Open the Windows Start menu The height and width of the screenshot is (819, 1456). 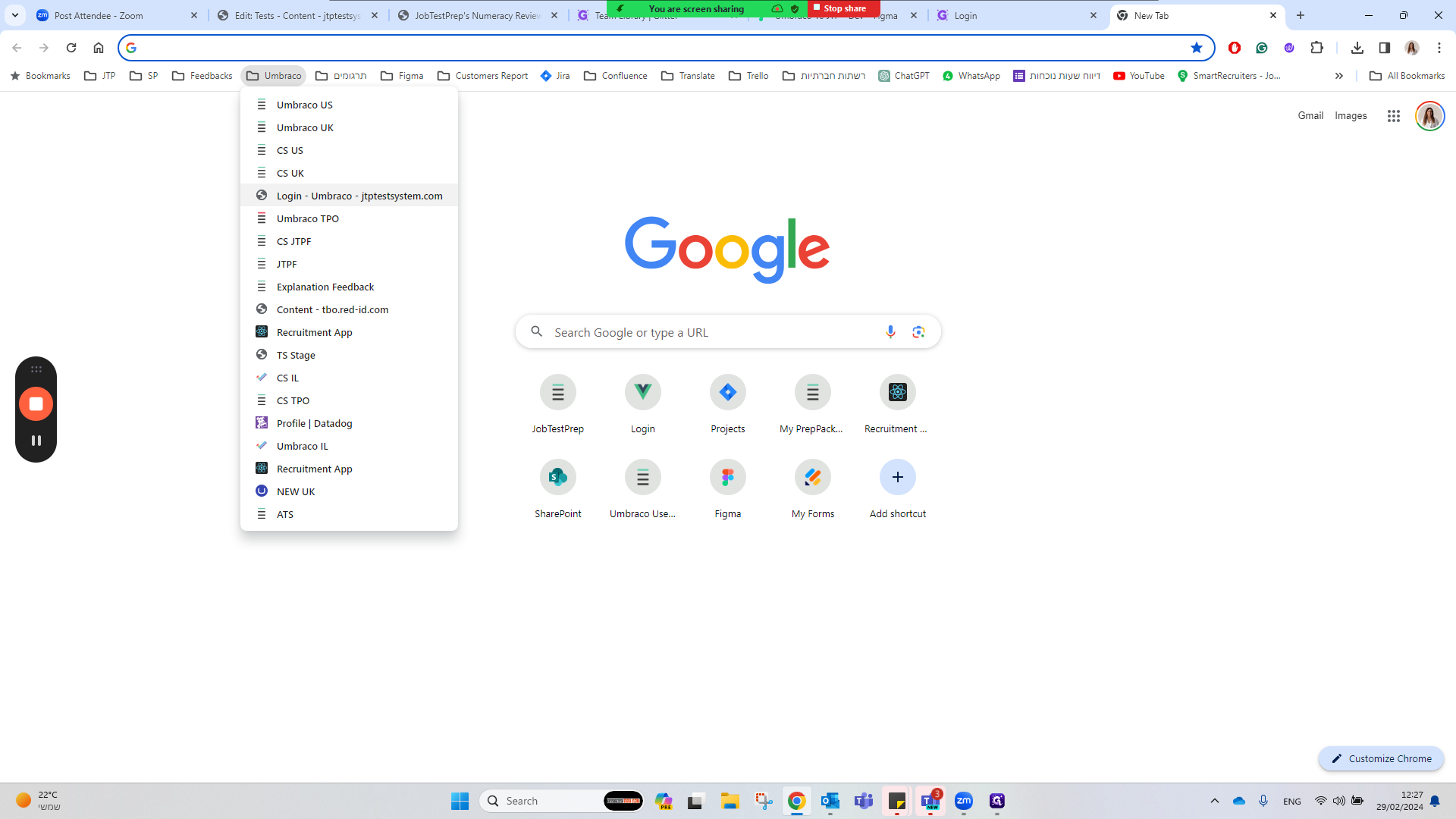point(460,801)
